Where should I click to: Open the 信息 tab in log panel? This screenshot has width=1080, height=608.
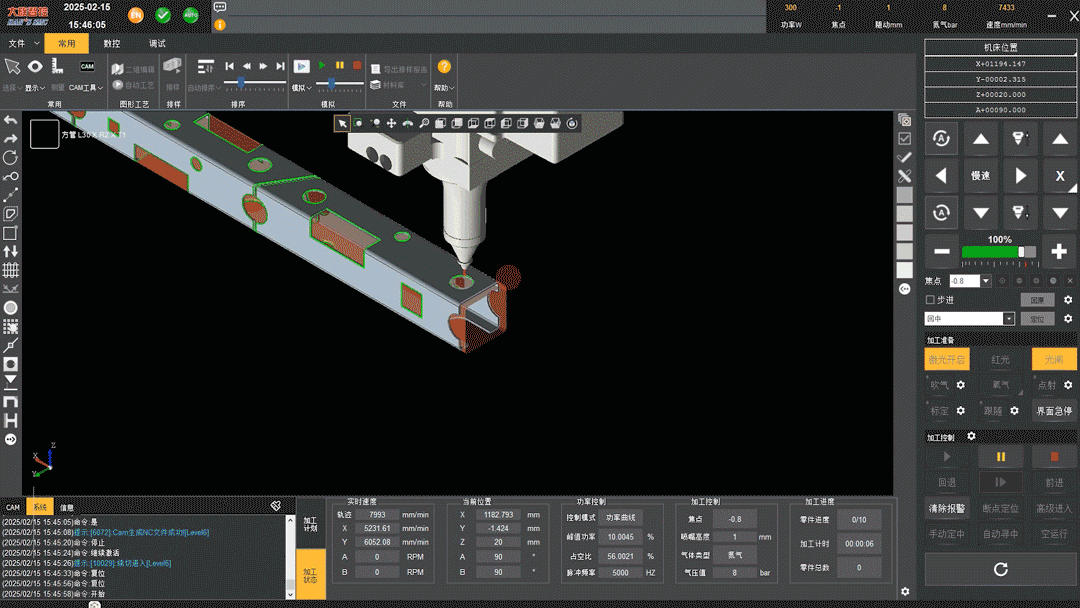pyautogui.click(x=67, y=508)
